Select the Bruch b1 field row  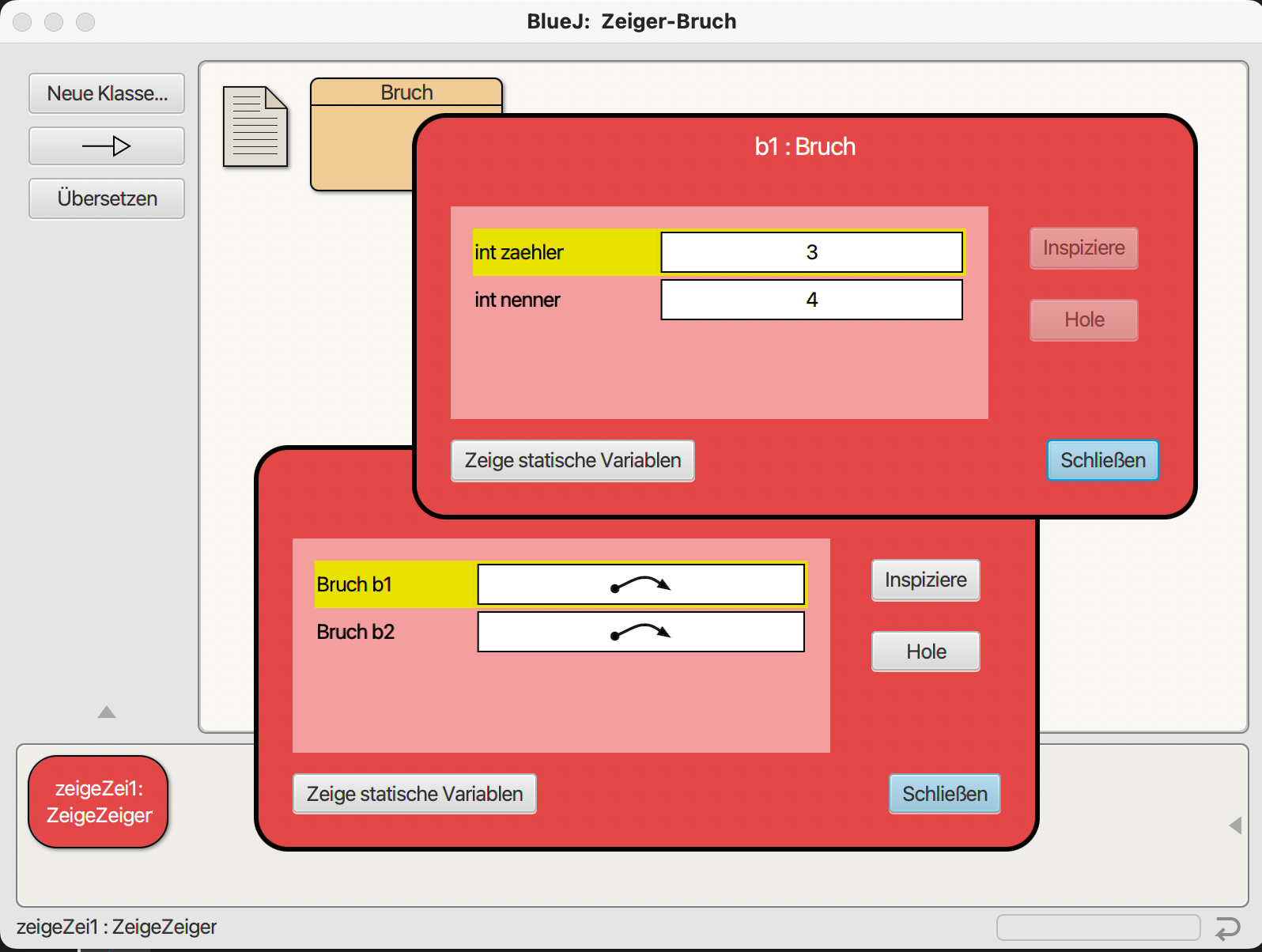click(561, 584)
